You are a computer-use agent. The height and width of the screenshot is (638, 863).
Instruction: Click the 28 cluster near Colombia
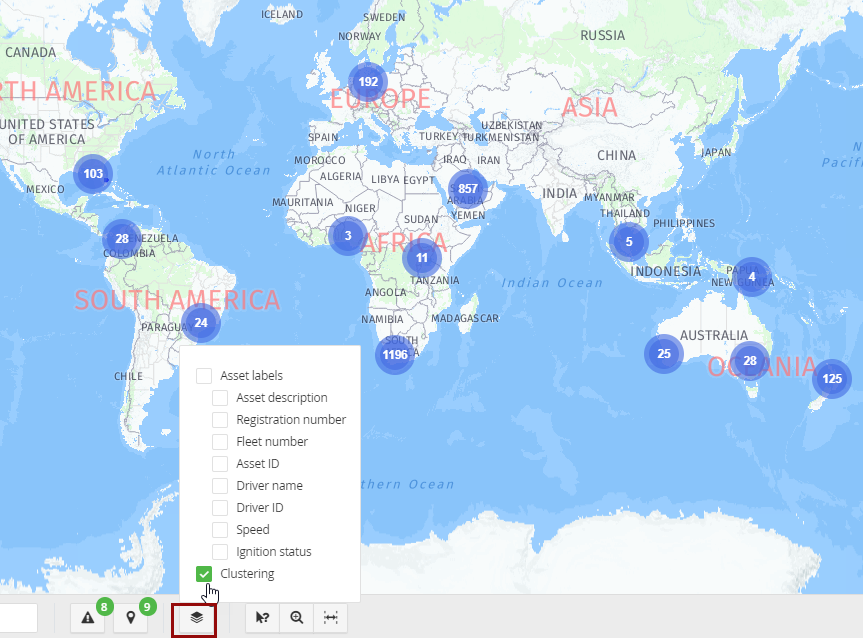(x=122, y=239)
